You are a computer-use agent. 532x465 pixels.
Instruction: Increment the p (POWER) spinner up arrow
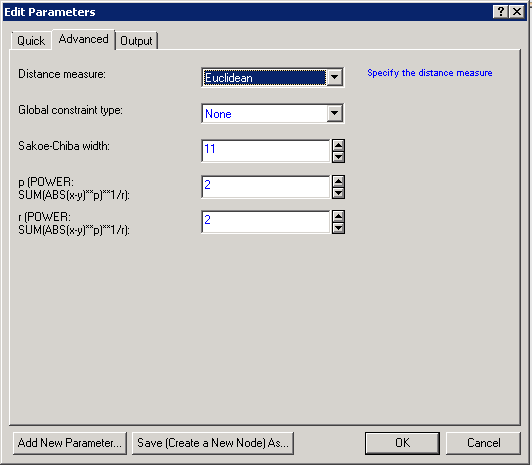(338, 181)
